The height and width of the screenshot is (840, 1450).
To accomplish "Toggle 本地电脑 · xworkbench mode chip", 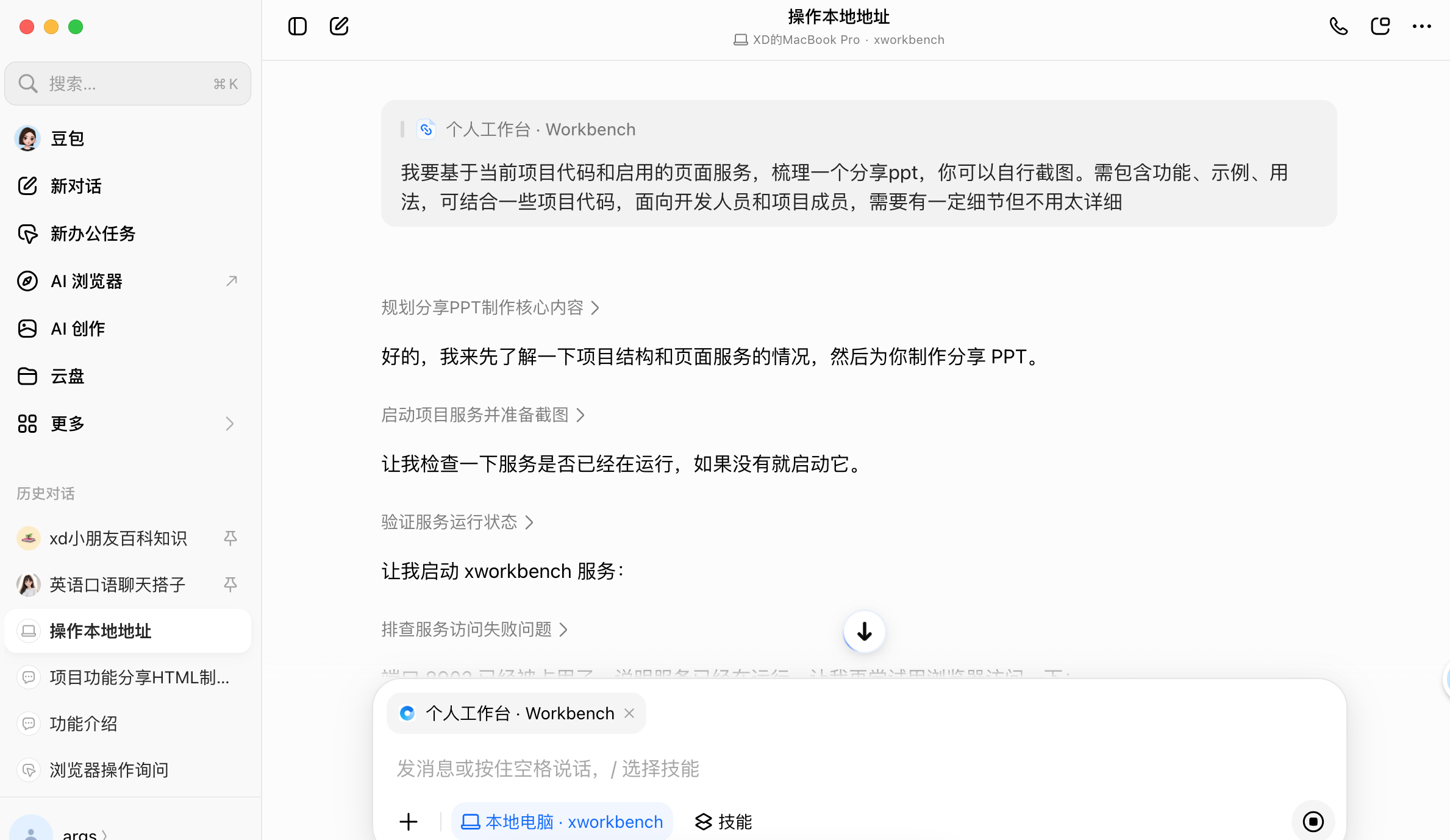I will coord(562,822).
